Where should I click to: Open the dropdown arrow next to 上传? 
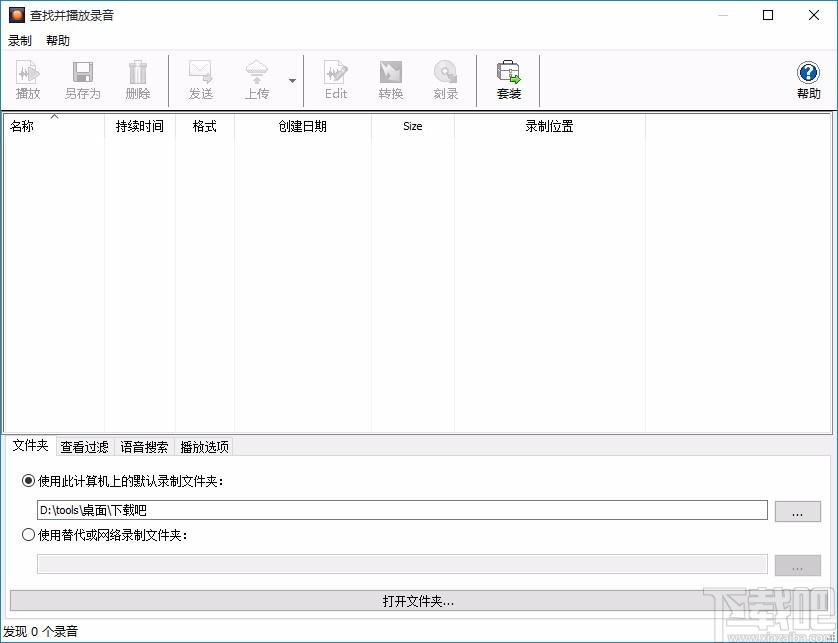point(292,81)
